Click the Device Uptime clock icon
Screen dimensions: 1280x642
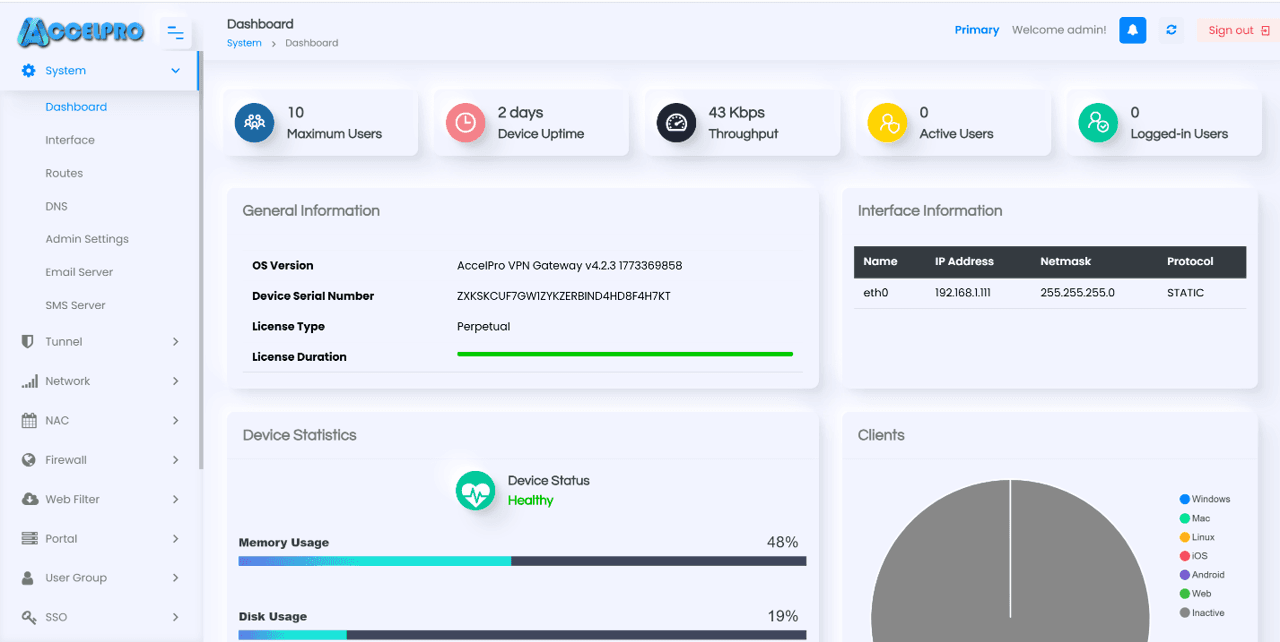[465, 122]
